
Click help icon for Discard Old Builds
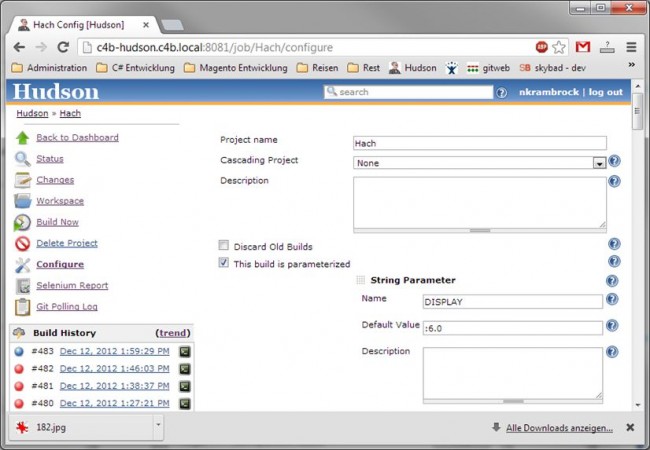pos(614,244)
